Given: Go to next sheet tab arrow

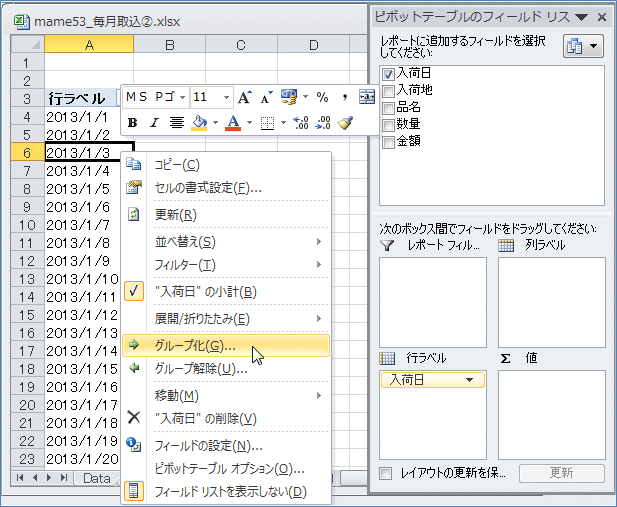Looking at the screenshot, I should tap(49, 478).
